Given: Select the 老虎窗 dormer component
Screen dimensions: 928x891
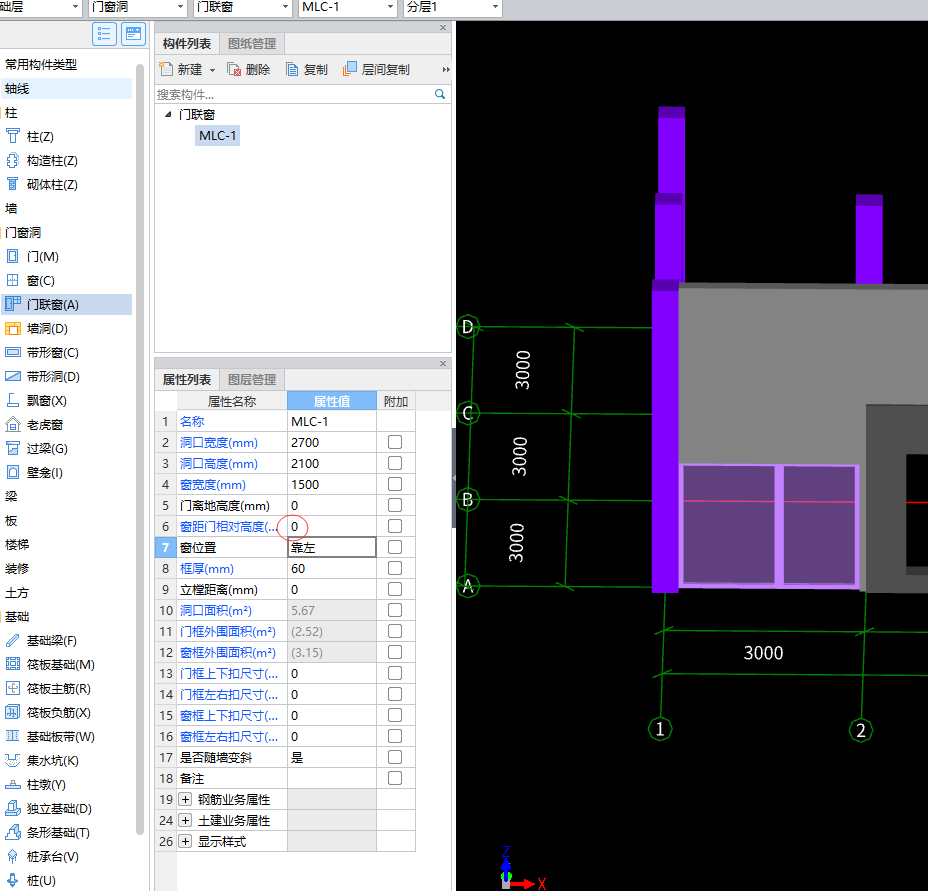Looking at the screenshot, I should [x=34, y=424].
